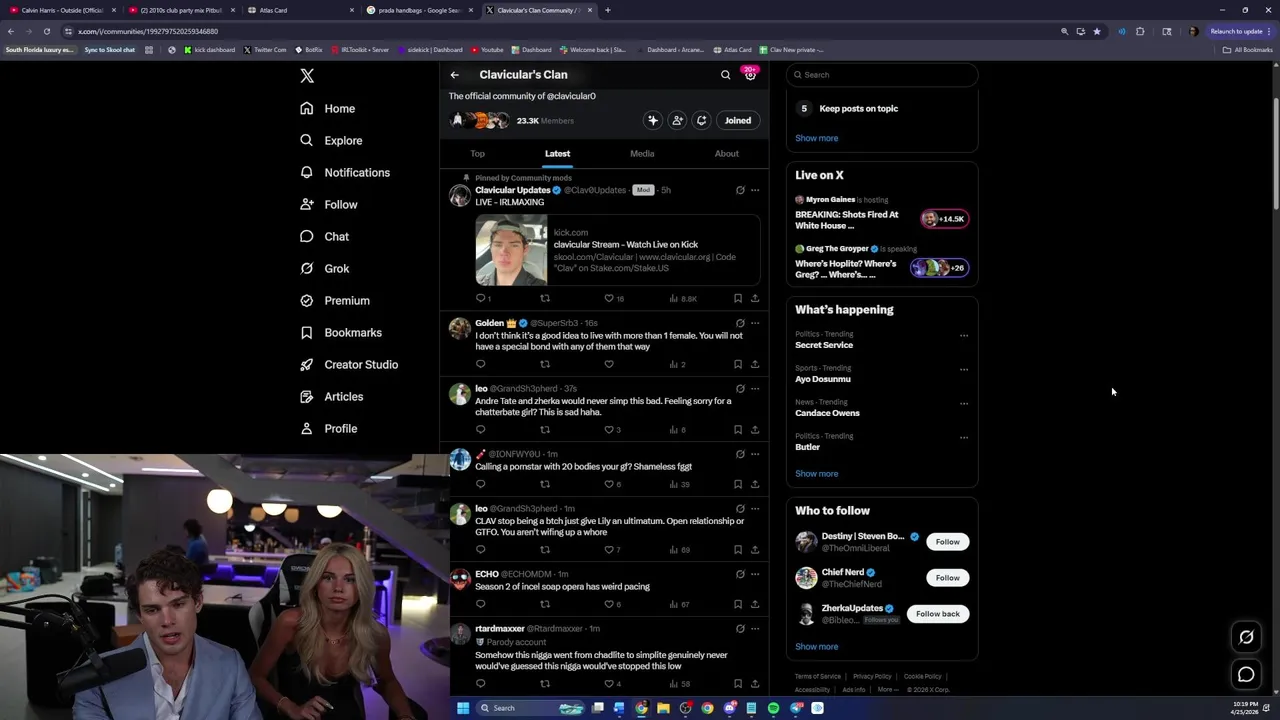1280x720 pixels.
Task: Like ECHO's incel soap opera post
Action: pos(609,604)
